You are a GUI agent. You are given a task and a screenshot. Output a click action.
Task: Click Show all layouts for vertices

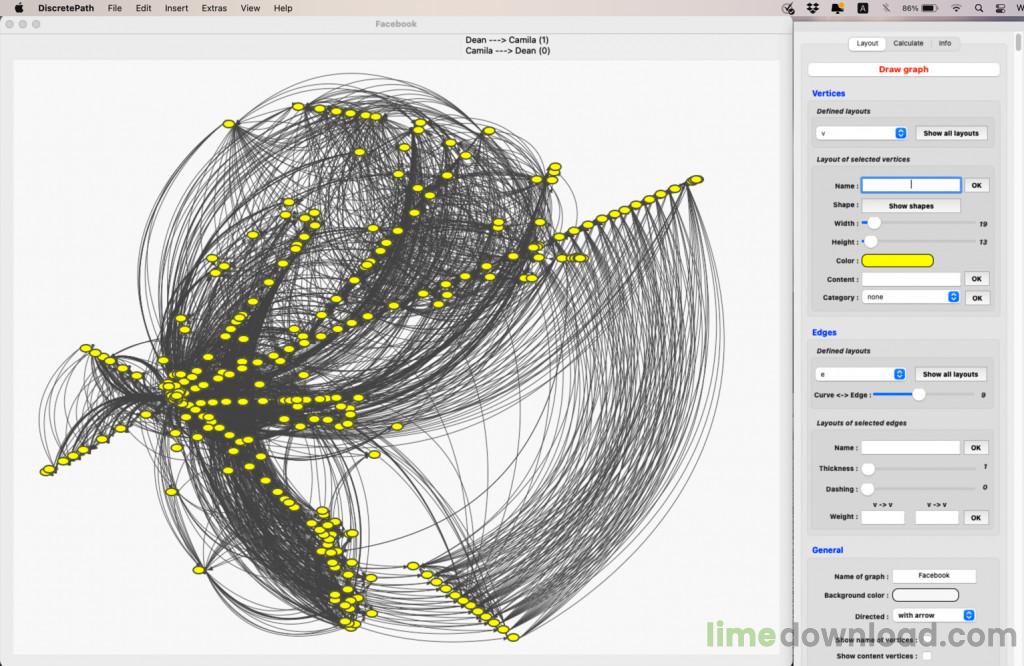pos(951,133)
